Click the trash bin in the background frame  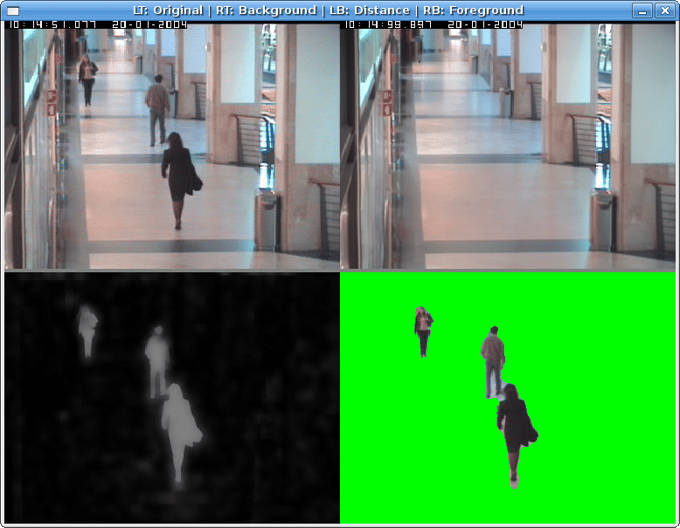pyautogui.click(x=602, y=220)
